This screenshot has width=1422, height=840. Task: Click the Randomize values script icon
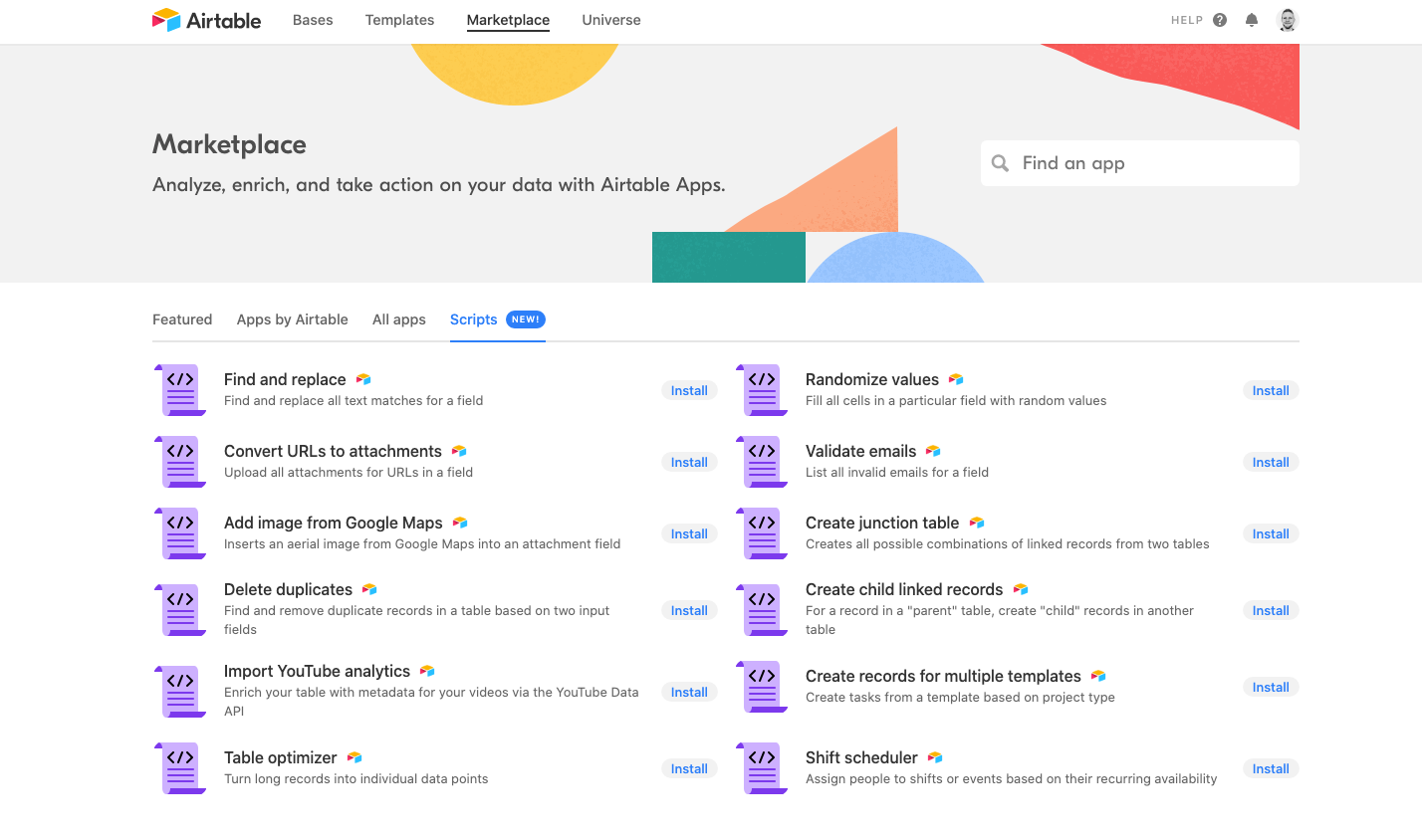(x=762, y=390)
